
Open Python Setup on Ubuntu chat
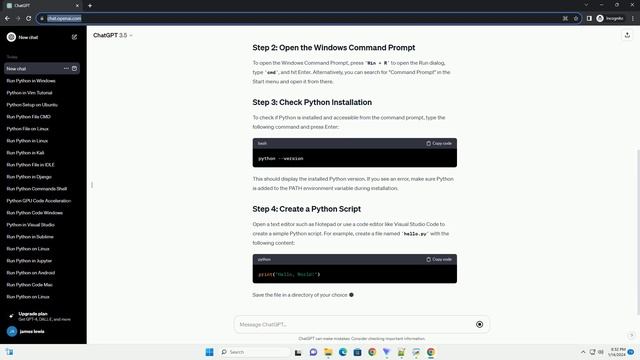(32, 105)
